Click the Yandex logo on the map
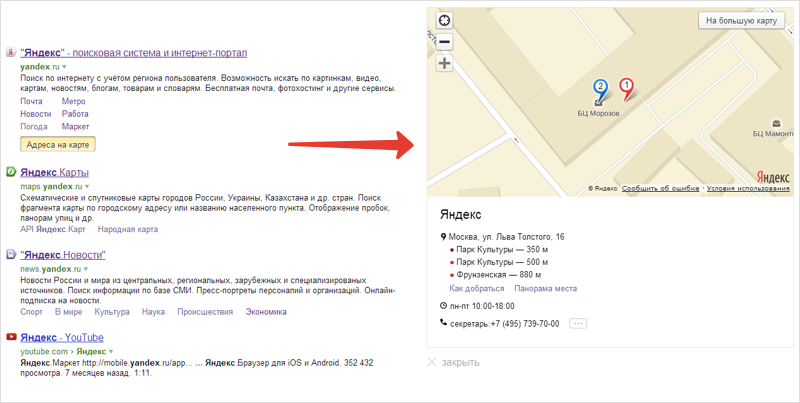Viewport: 800px width, 403px height. (773, 177)
